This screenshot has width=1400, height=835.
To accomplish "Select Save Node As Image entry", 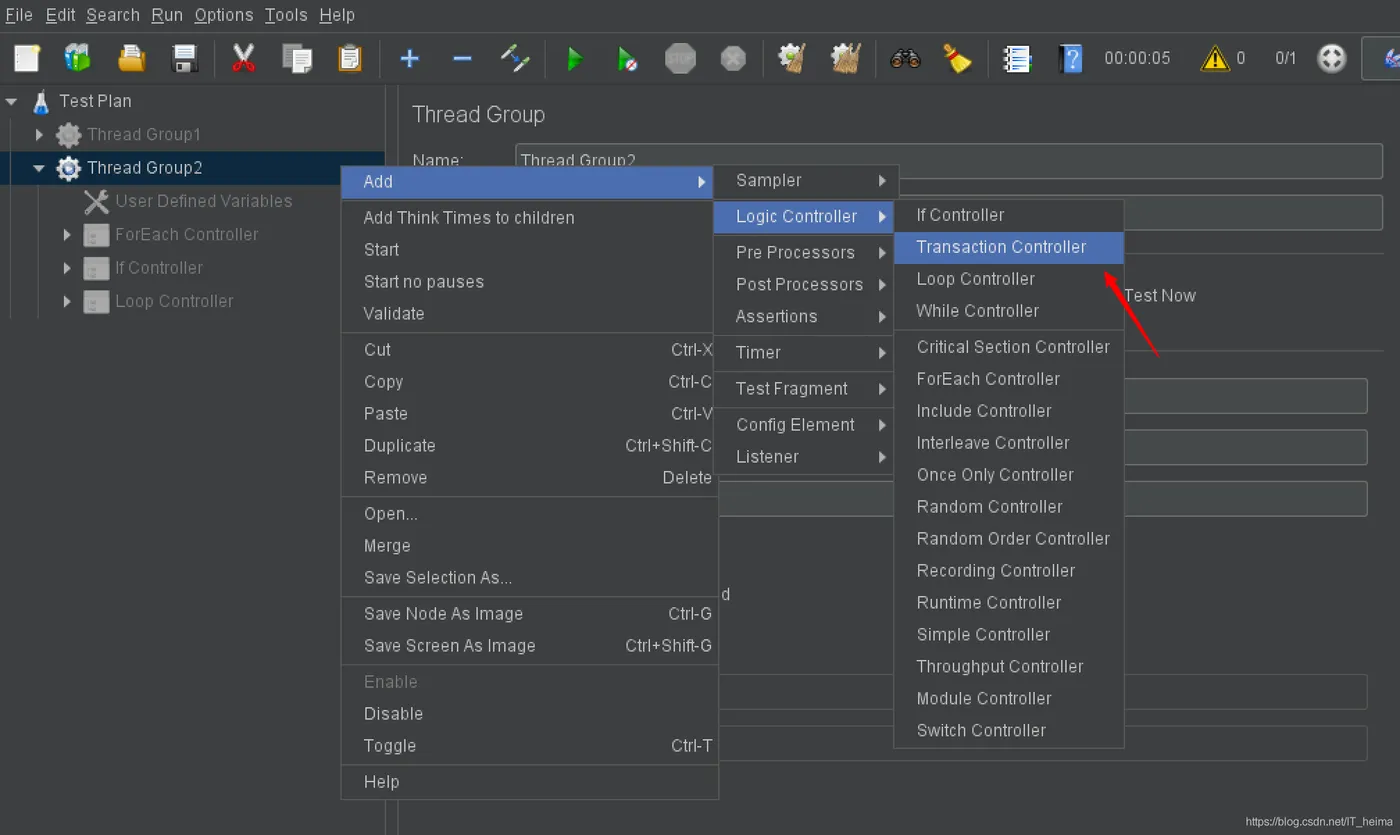I will pyautogui.click(x=443, y=614).
